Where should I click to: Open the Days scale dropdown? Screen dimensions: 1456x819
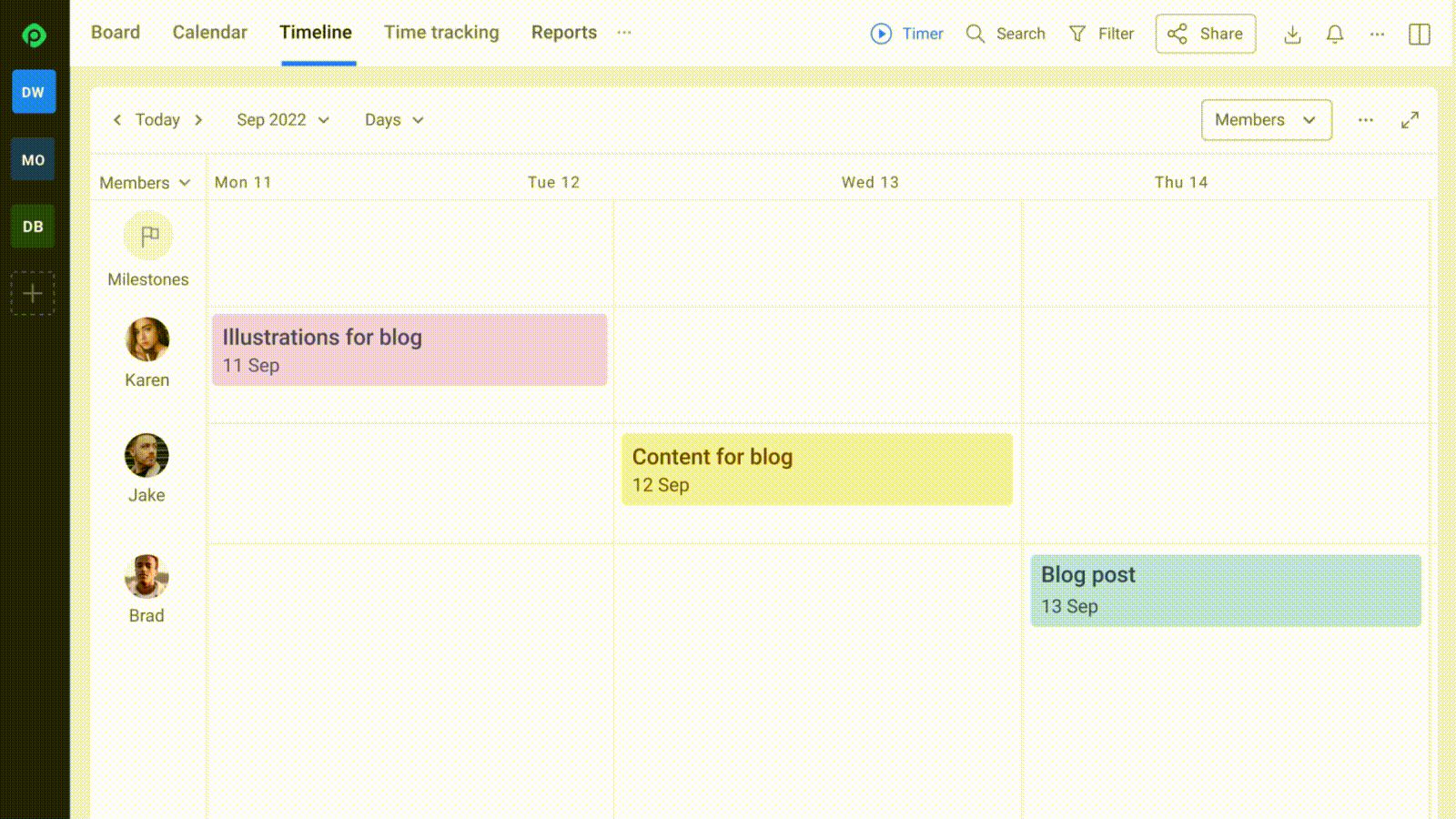[x=394, y=120]
